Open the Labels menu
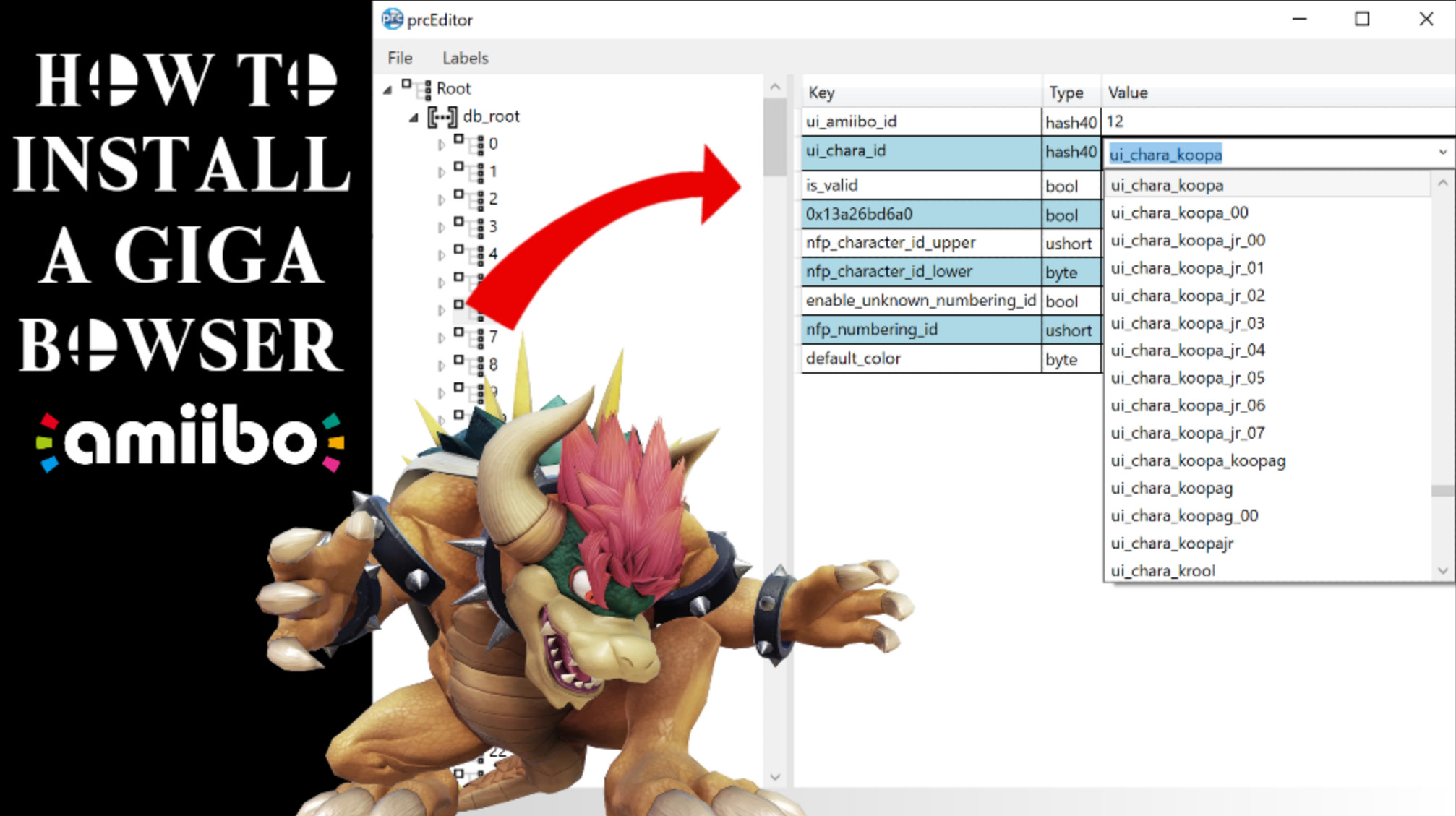 point(465,58)
